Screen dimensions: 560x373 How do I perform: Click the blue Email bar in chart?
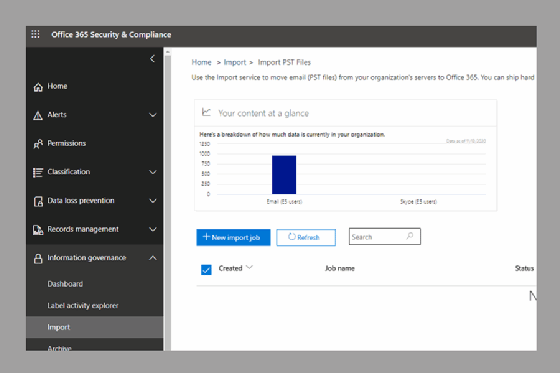point(284,175)
